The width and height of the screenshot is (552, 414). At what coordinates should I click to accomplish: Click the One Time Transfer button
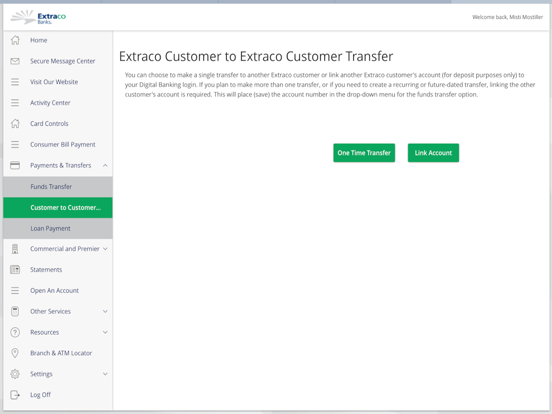pos(364,153)
